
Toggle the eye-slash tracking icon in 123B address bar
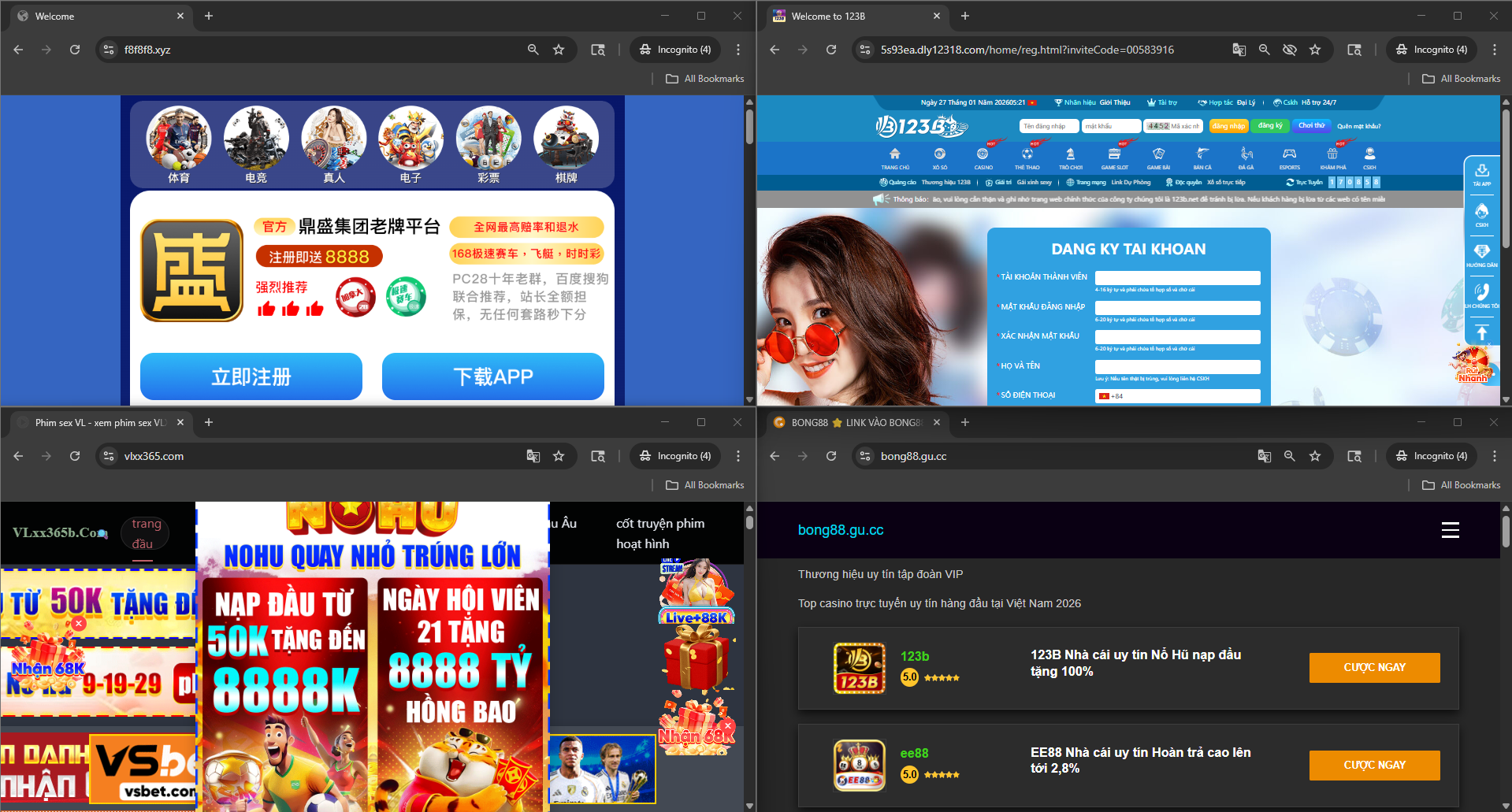coord(1289,50)
